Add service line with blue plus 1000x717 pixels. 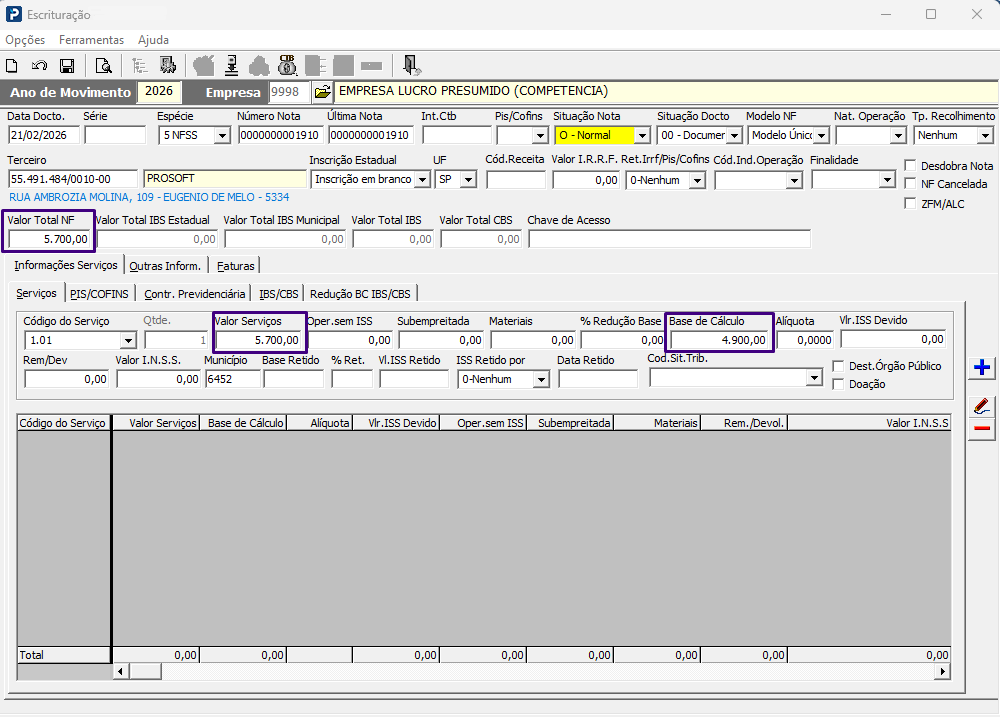[982, 367]
